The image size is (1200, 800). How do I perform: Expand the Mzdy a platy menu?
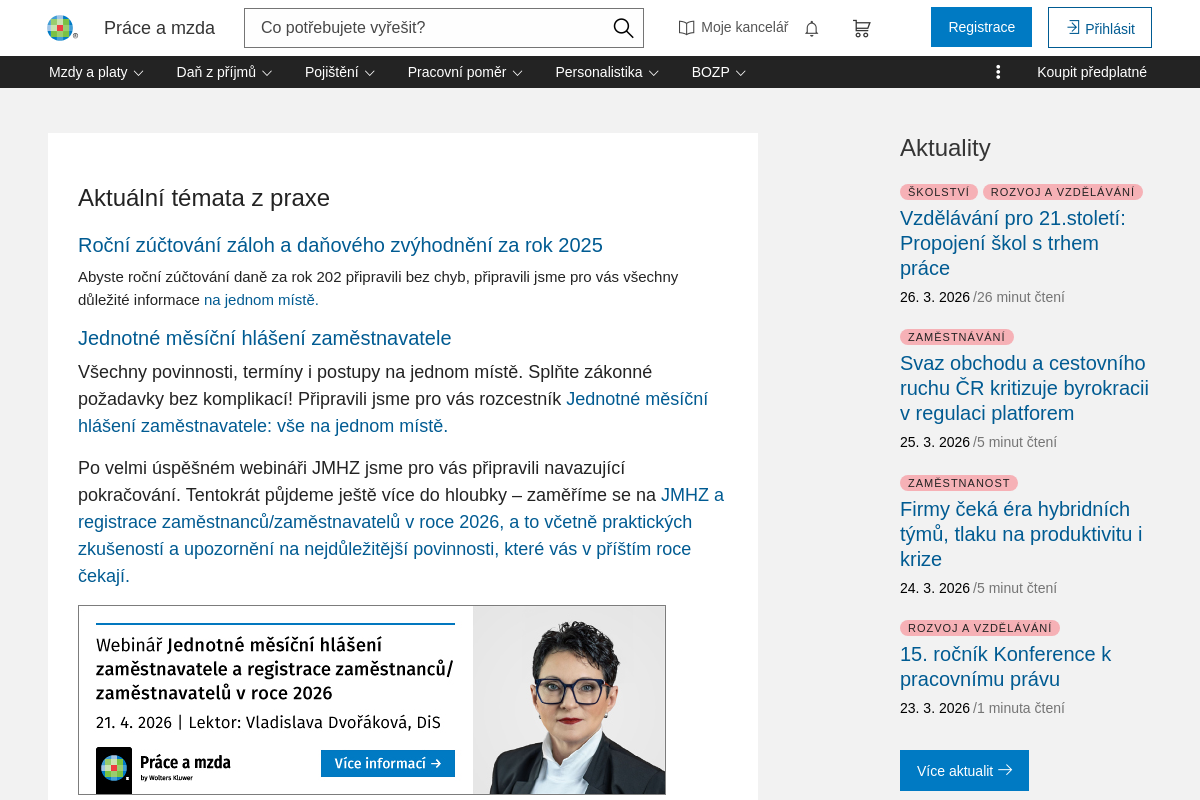click(x=96, y=72)
